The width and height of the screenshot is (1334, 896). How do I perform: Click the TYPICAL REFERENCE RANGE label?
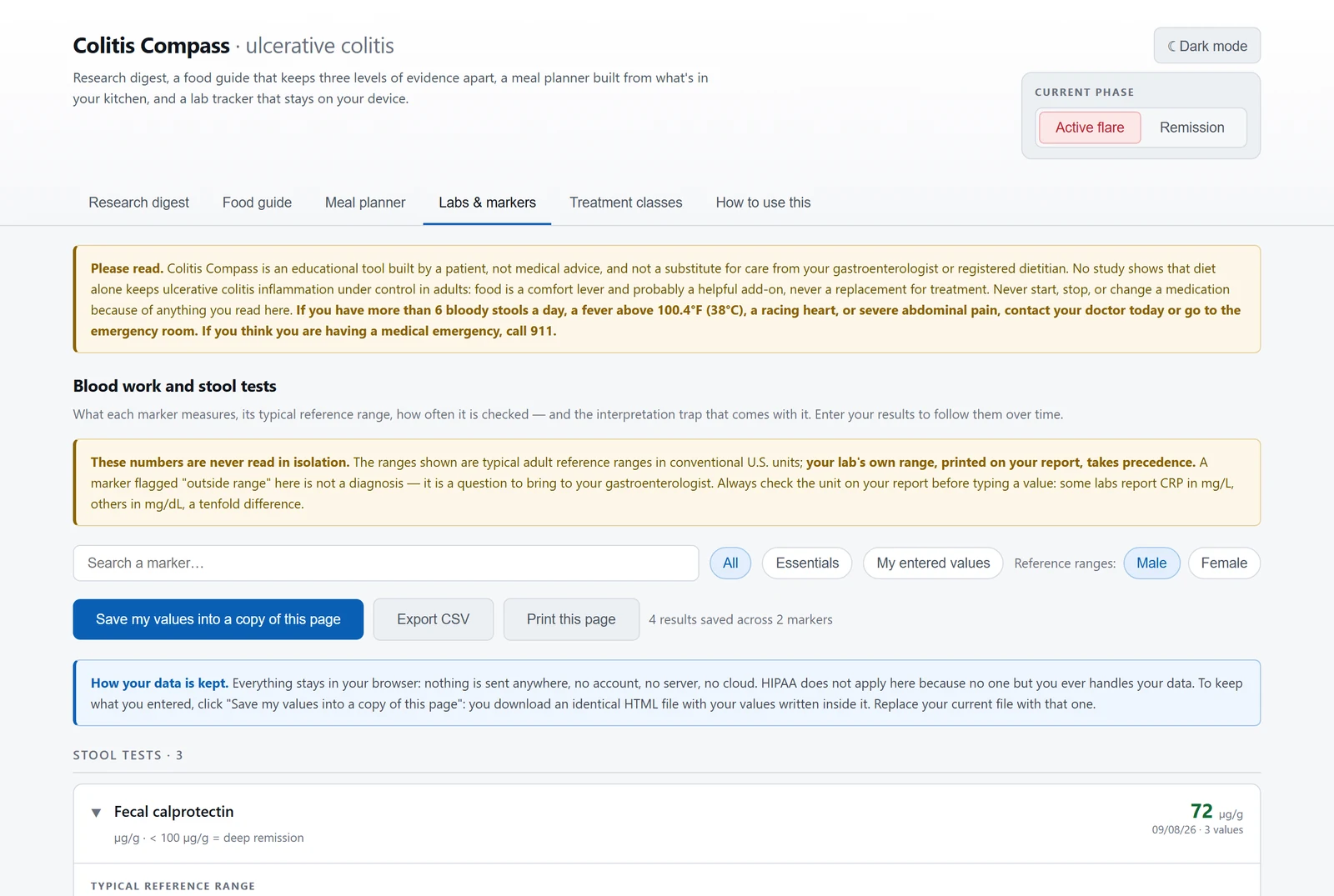(173, 886)
